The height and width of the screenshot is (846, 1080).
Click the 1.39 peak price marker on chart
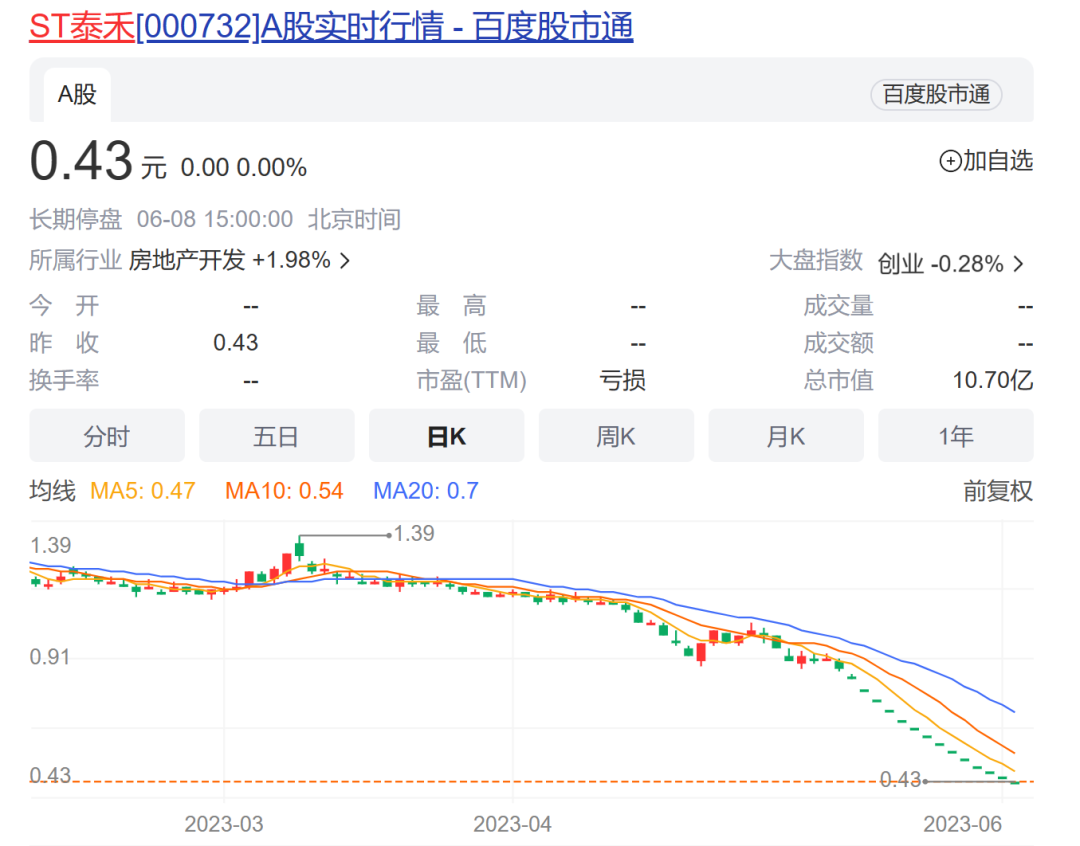pos(414,534)
